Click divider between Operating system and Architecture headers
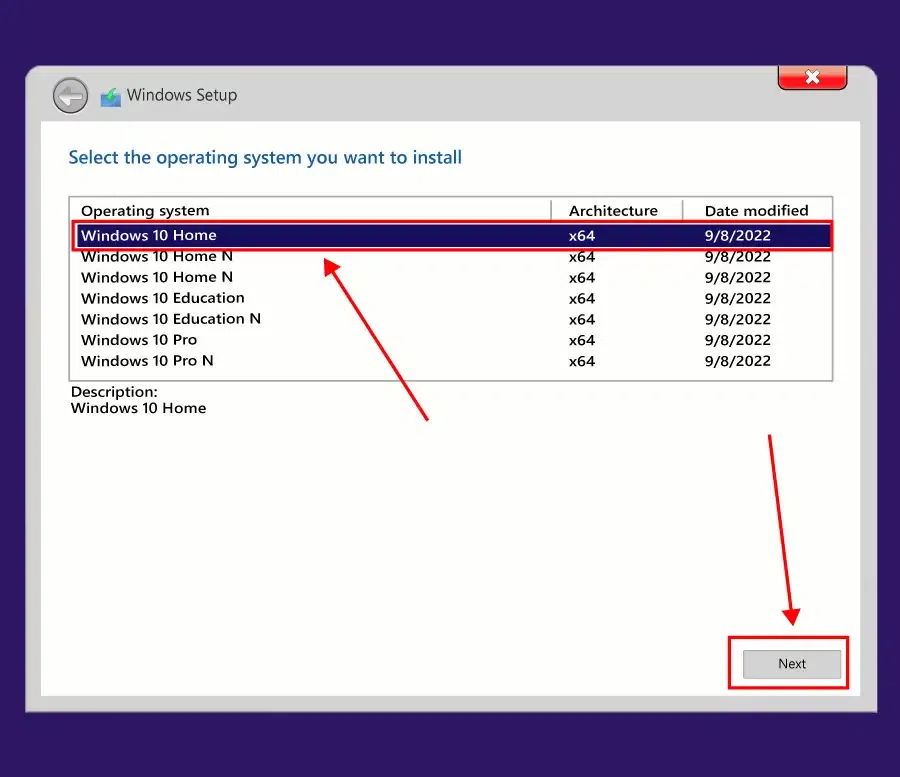Viewport: 900px width, 777px height. (x=551, y=211)
